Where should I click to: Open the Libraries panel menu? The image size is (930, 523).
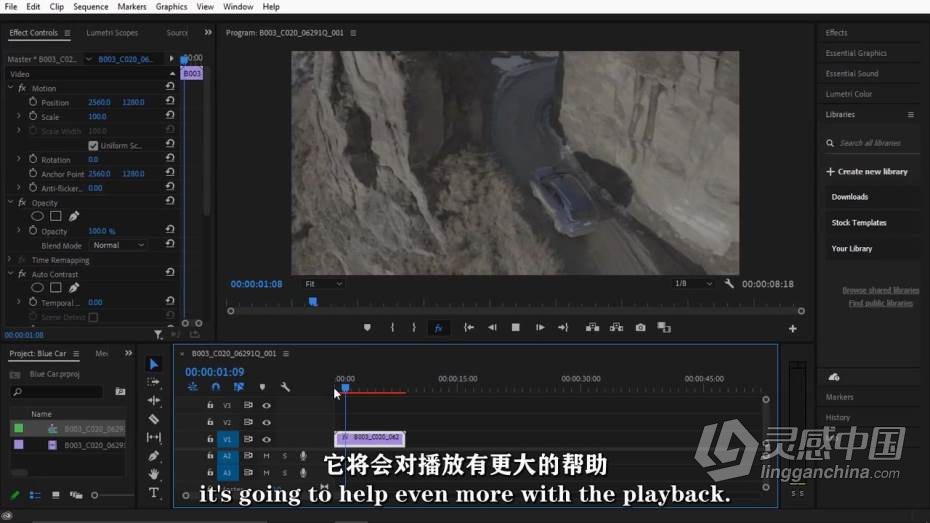[x=910, y=114]
